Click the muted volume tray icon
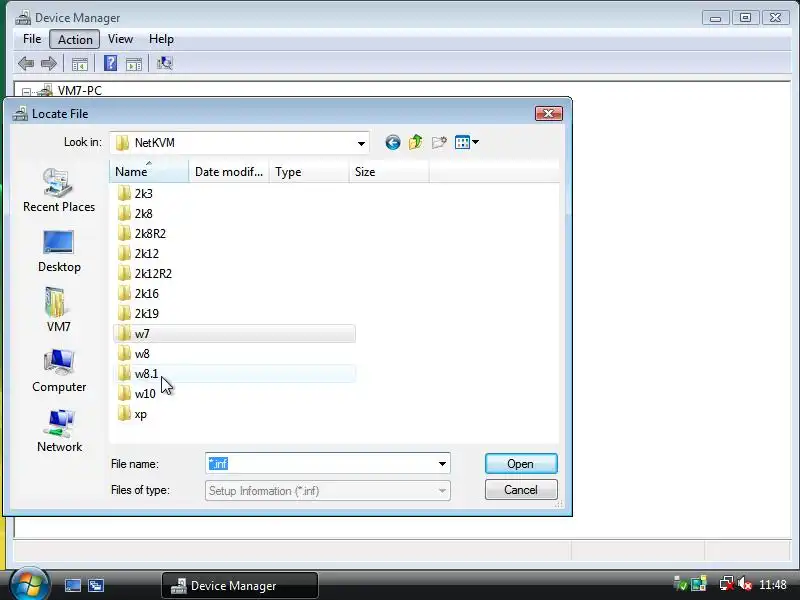 (x=744, y=584)
